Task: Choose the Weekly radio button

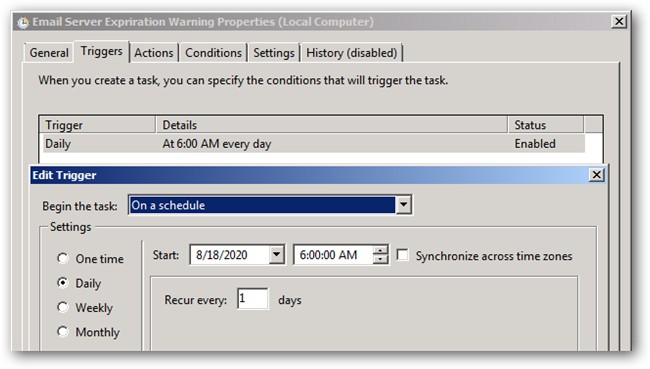Action: pyautogui.click(x=63, y=307)
